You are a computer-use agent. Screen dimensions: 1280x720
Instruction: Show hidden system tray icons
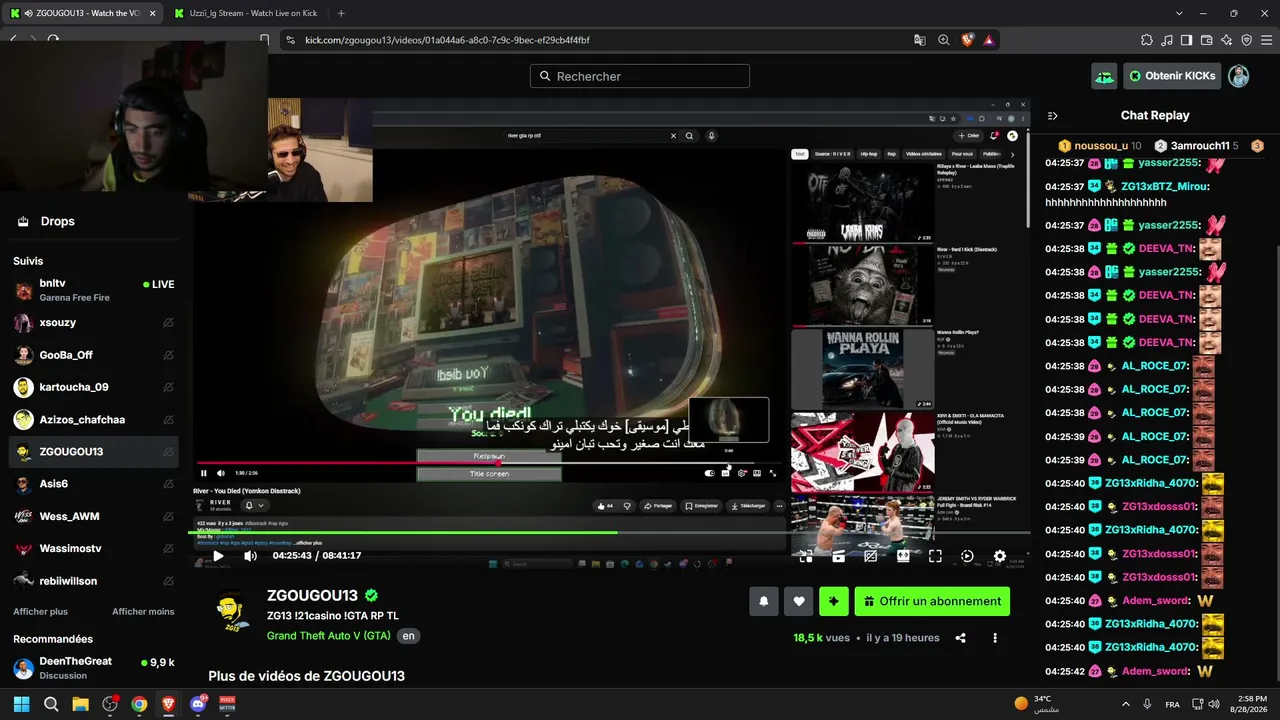(1125, 704)
